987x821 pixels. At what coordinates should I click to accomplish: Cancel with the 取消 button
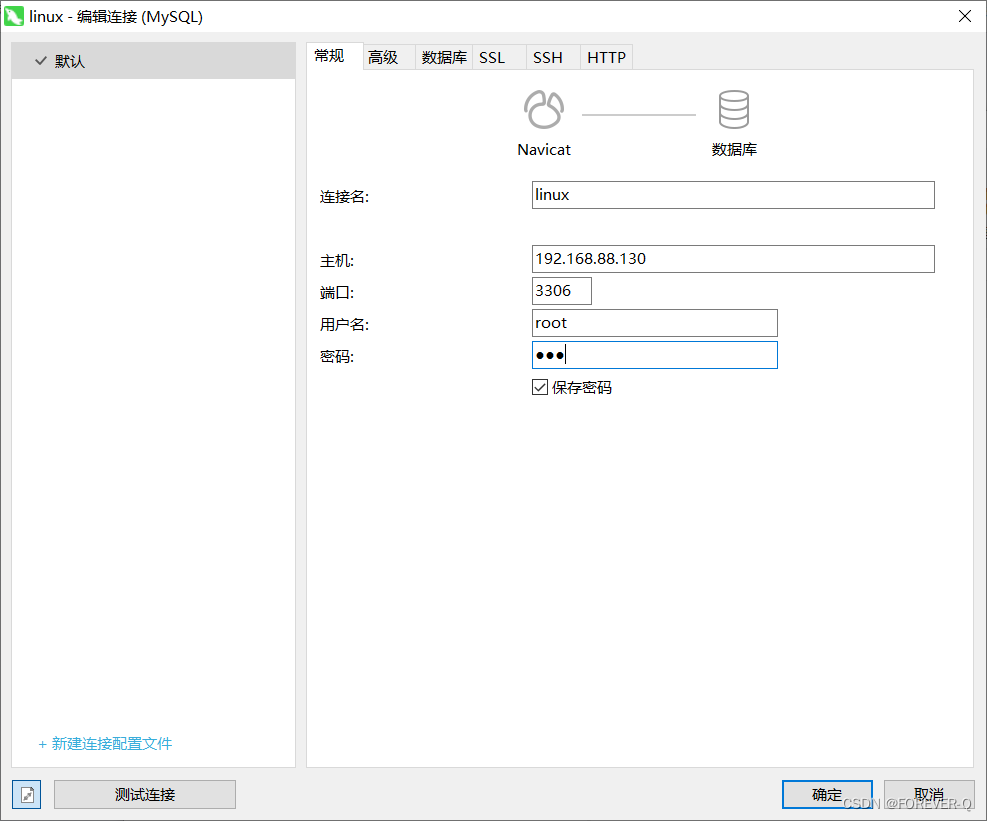(929, 795)
